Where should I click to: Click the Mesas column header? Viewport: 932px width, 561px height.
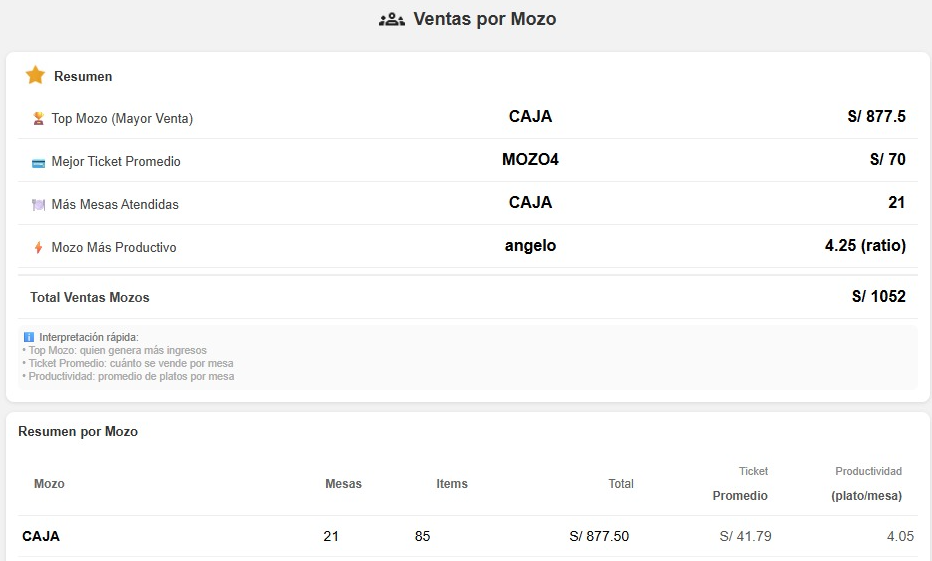click(343, 484)
